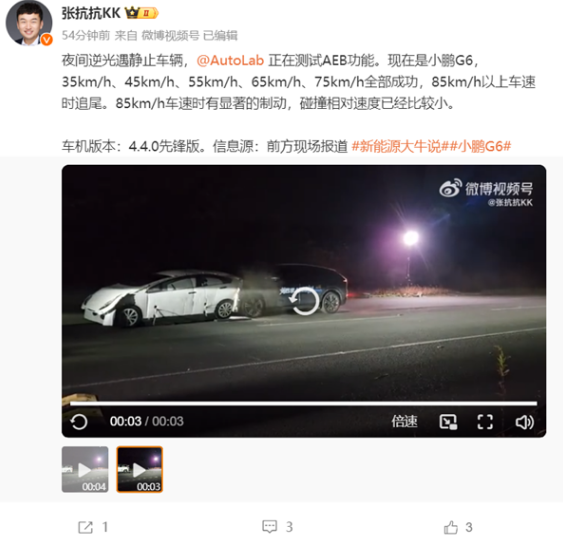Click the circular replay overlay on video
563x541 pixels.
click(x=304, y=300)
